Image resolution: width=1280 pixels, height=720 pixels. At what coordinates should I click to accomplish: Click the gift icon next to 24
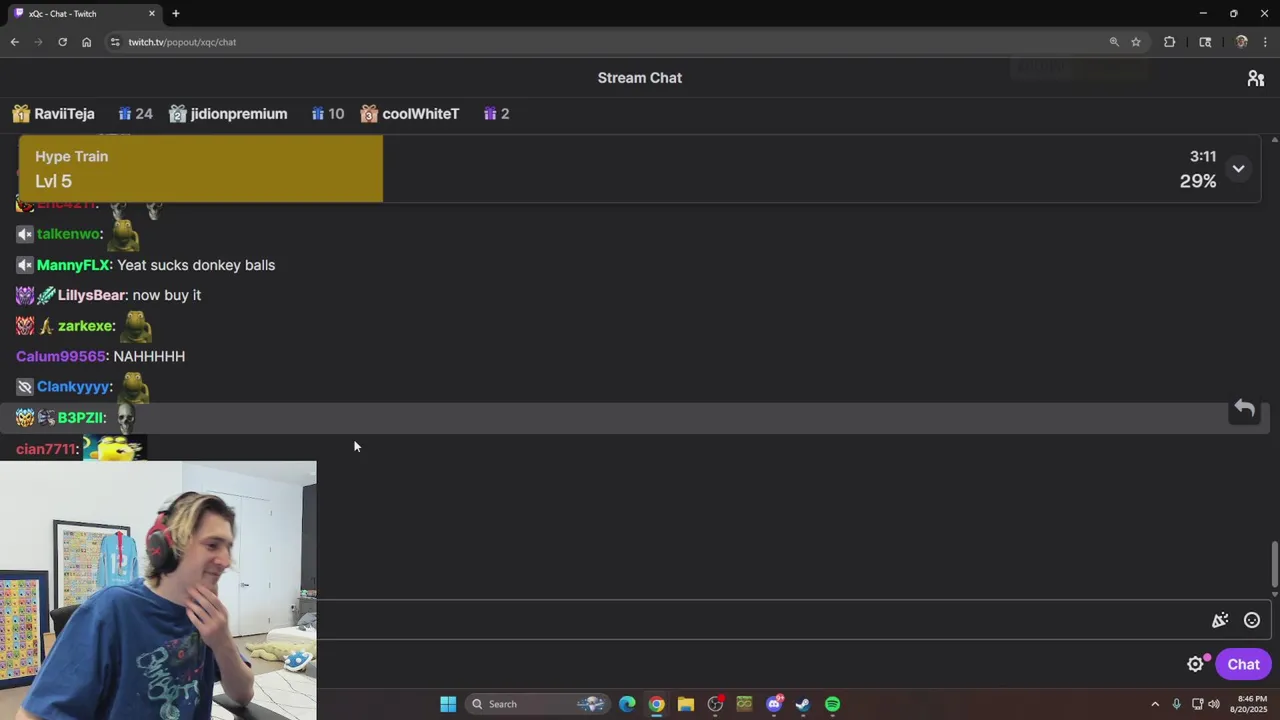[x=125, y=114]
